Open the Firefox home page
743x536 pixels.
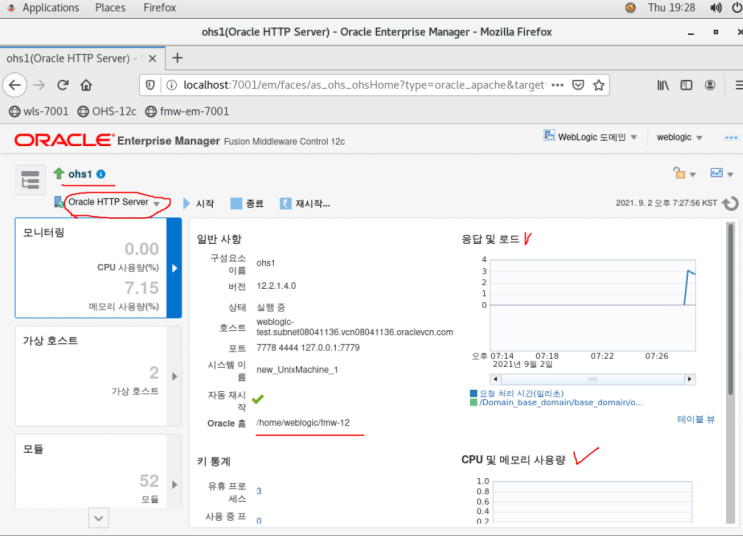tap(86, 85)
